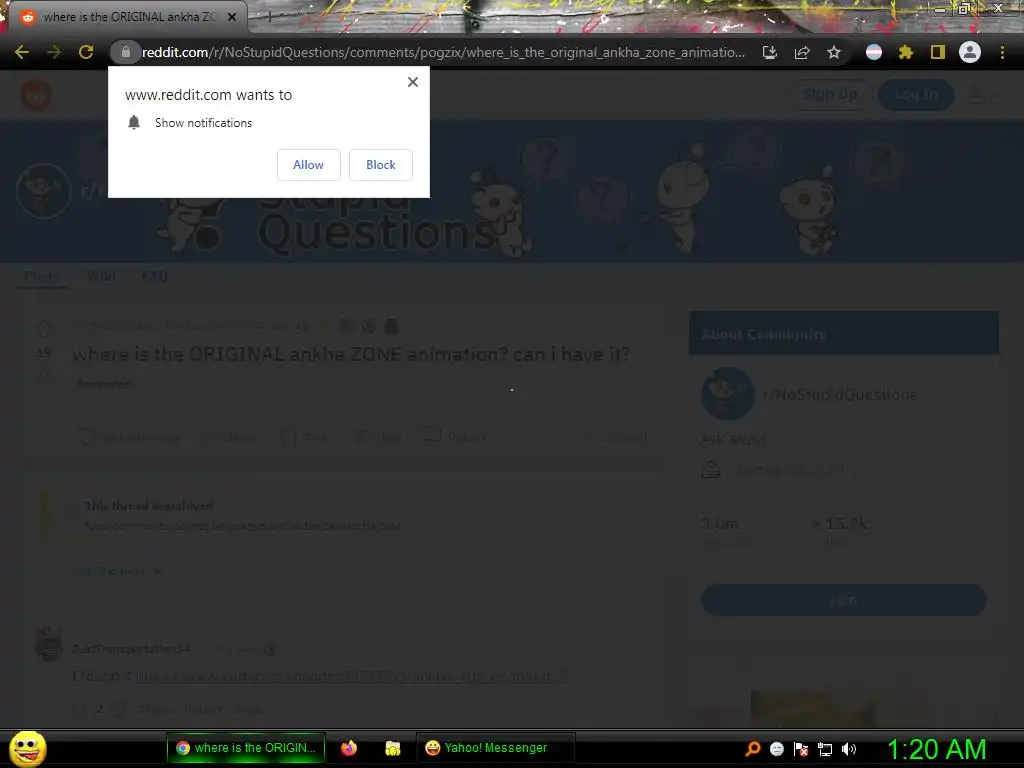
Task: Upvote the ankha ZONE post
Action: tap(44, 328)
